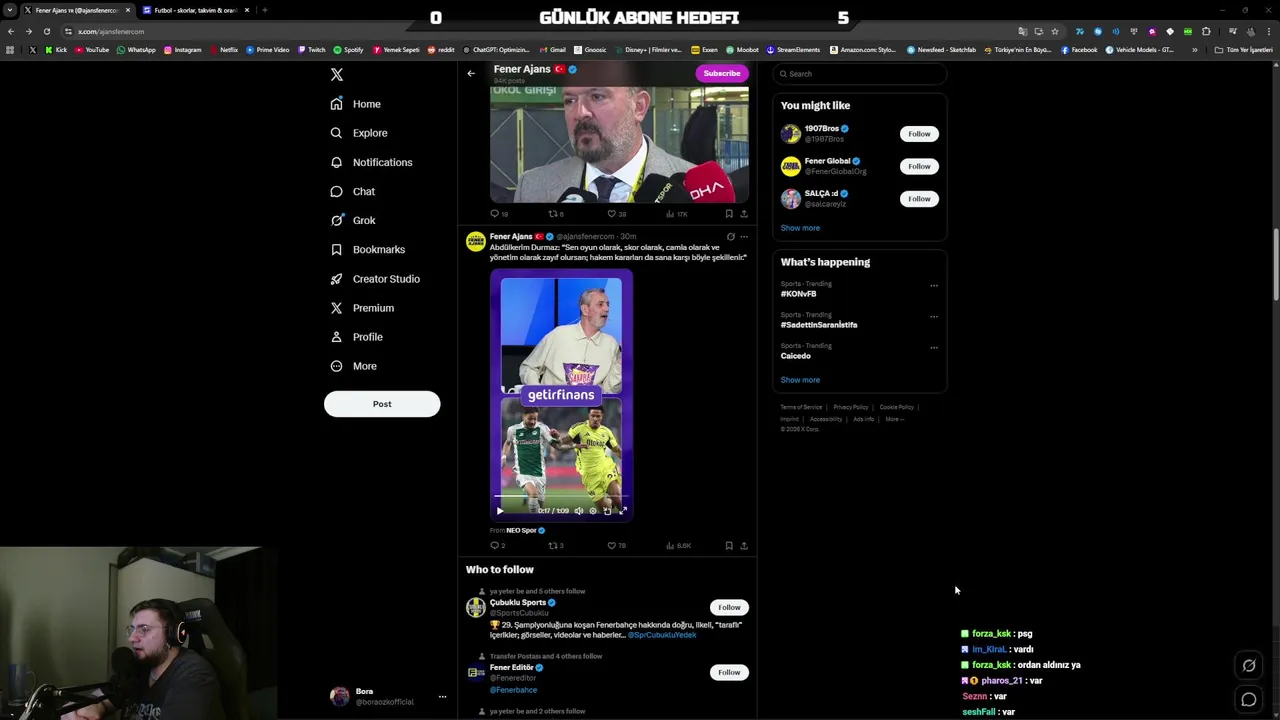Viewport: 1280px width, 720px height.
Task: Open Profile icon in sidebar
Action: pyautogui.click(x=336, y=337)
